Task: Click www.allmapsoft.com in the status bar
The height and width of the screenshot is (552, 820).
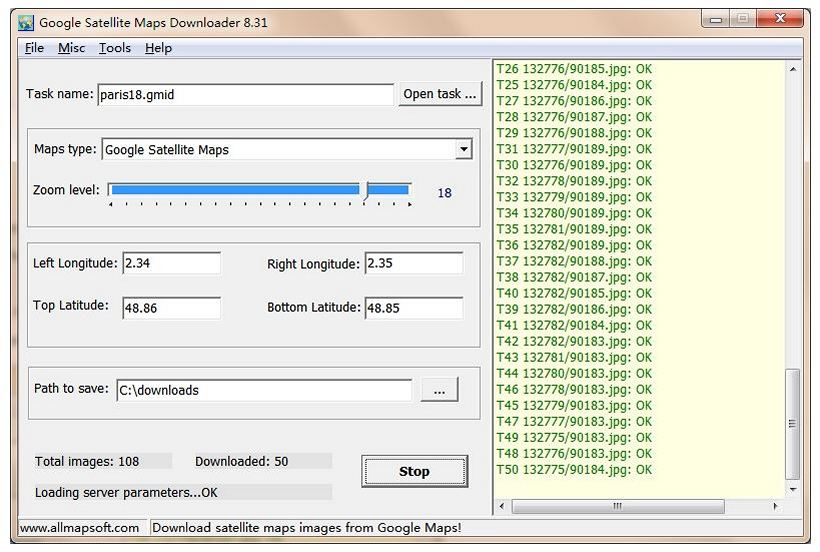Action: (x=79, y=528)
